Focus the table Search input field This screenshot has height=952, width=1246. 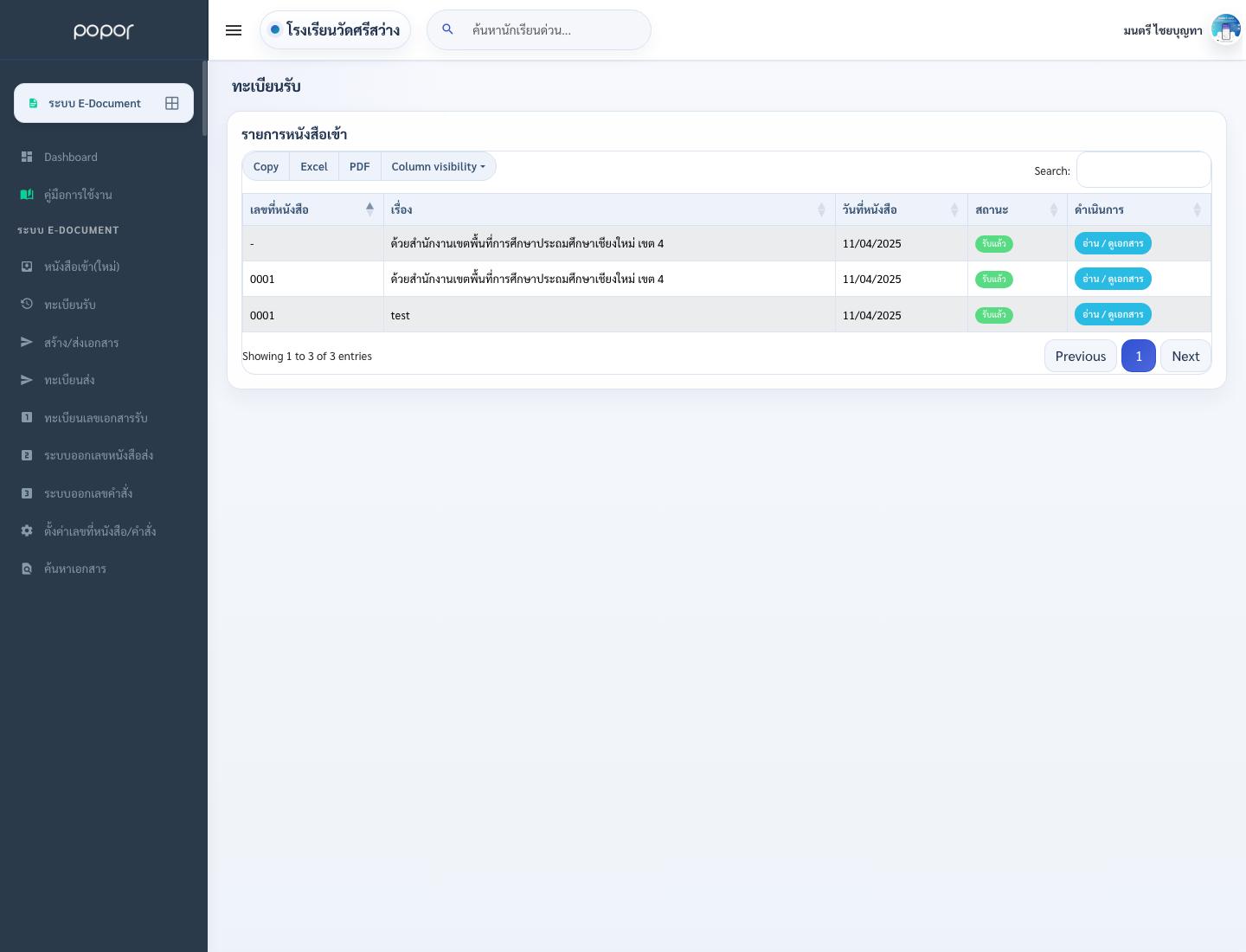[x=1144, y=170]
